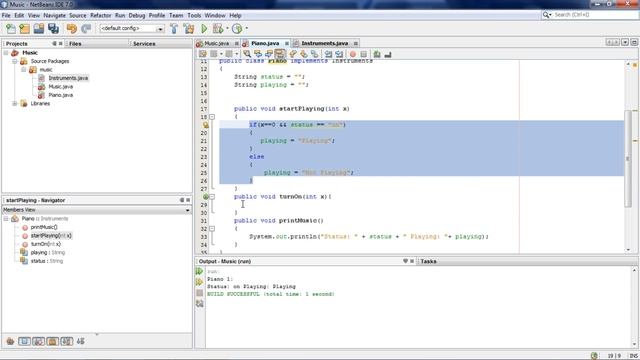Select Piano.java in Projects tree
Screen dimensions: 640x360
pos(60,95)
